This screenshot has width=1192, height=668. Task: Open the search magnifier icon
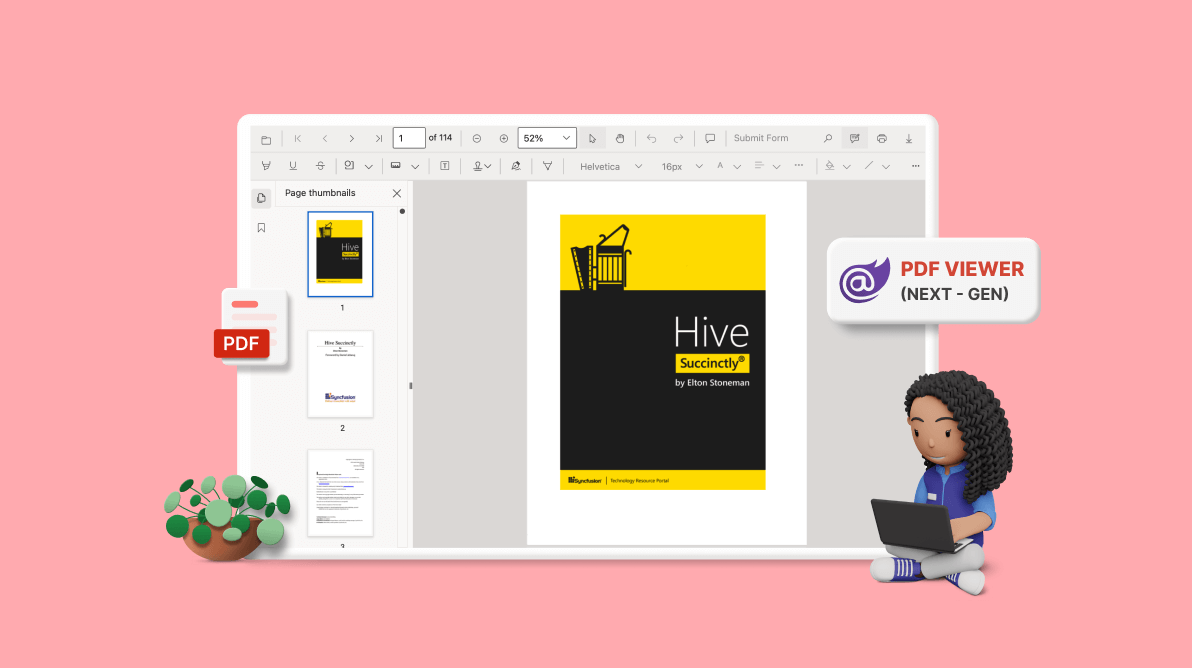click(827, 139)
